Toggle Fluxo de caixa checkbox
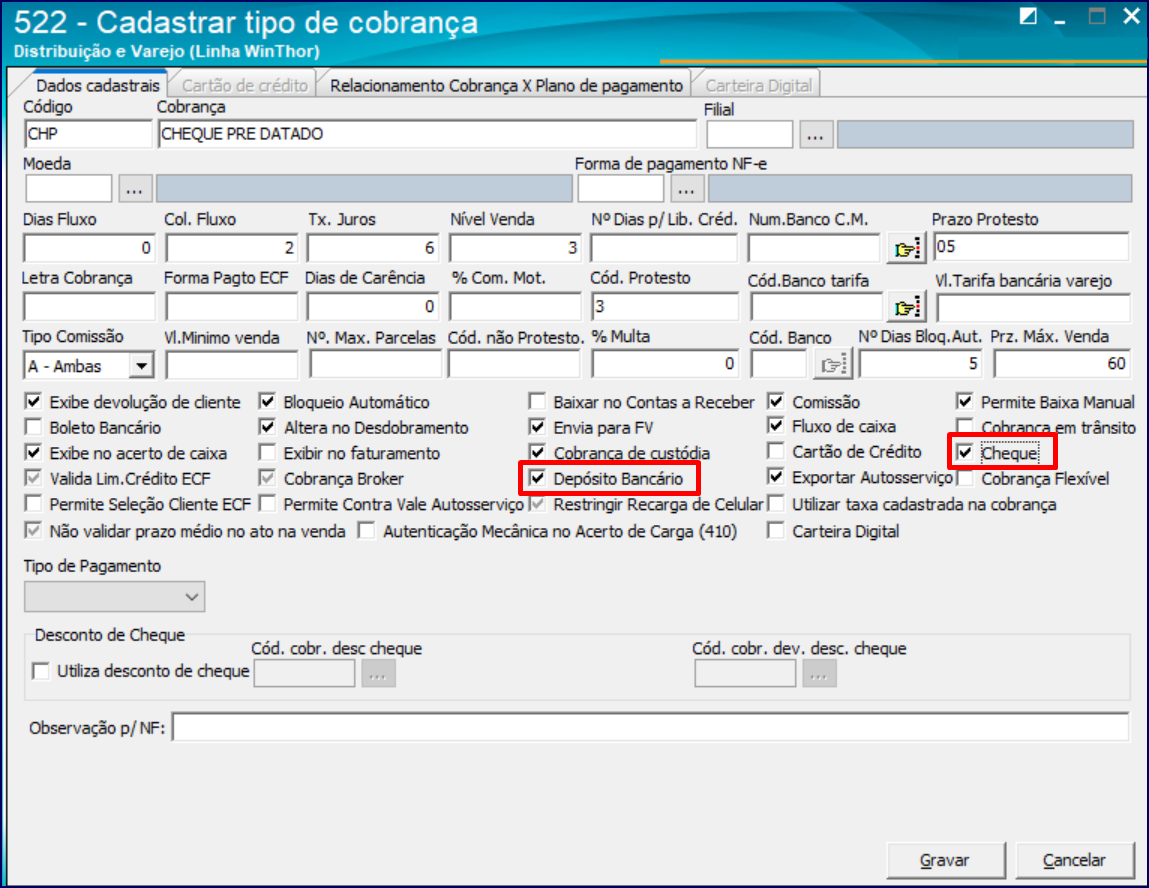The width and height of the screenshot is (1149, 888). [x=776, y=425]
